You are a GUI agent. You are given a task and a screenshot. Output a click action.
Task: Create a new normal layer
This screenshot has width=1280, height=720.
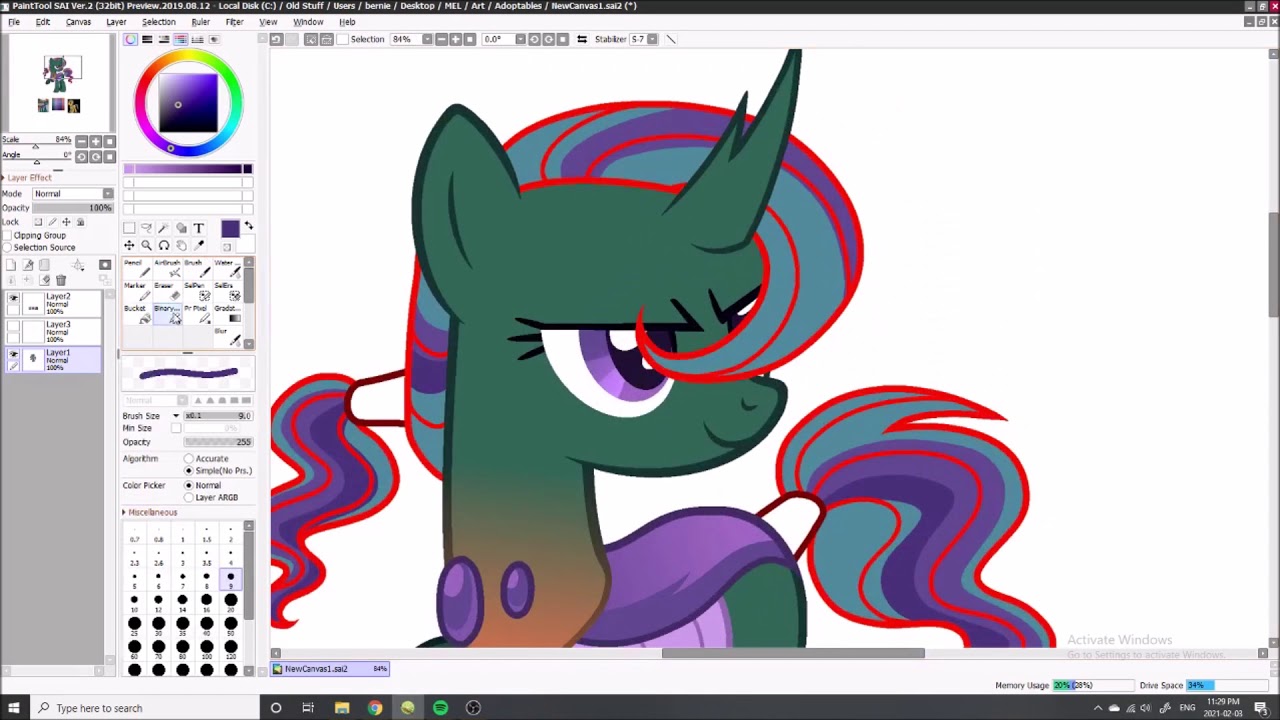tap(11, 265)
